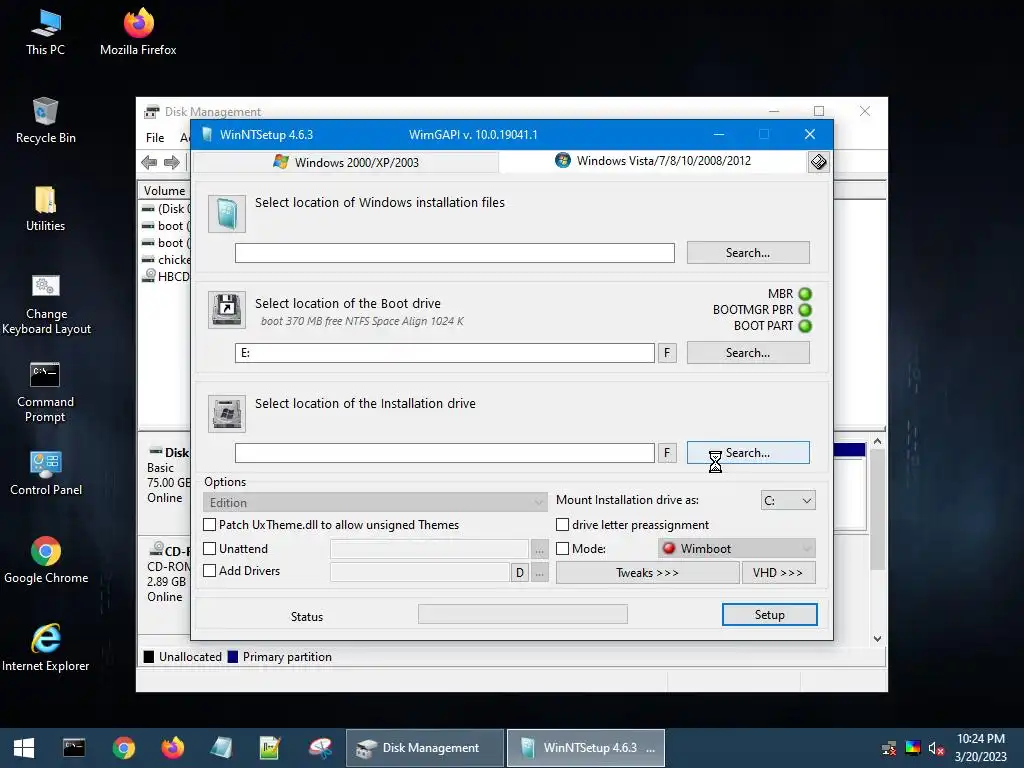Click the network icon in system tray
This screenshot has height=768, width=1024.
pyautogui.click(x=889, y=748)
